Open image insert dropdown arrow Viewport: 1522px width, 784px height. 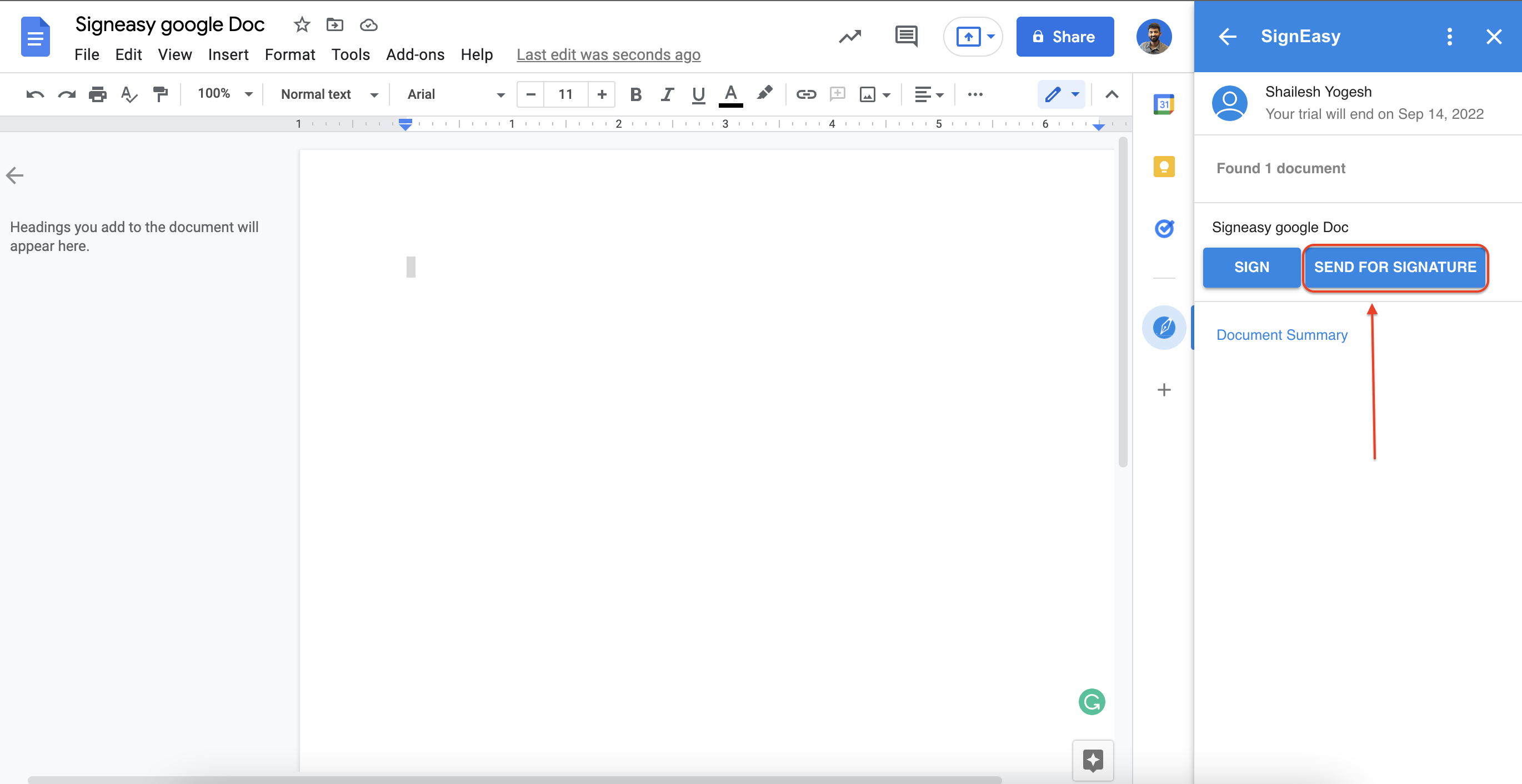click(x=886, y=95)
